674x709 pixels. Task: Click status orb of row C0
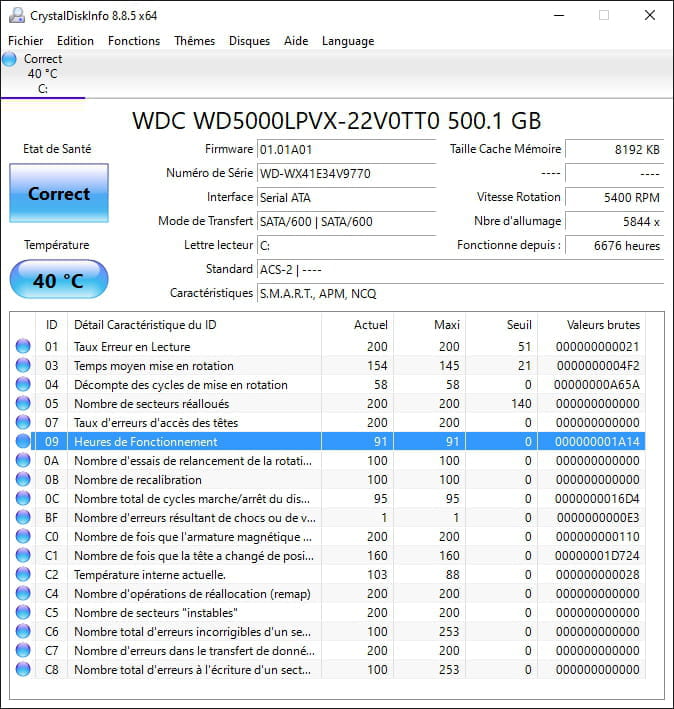[x=23, y=536]
